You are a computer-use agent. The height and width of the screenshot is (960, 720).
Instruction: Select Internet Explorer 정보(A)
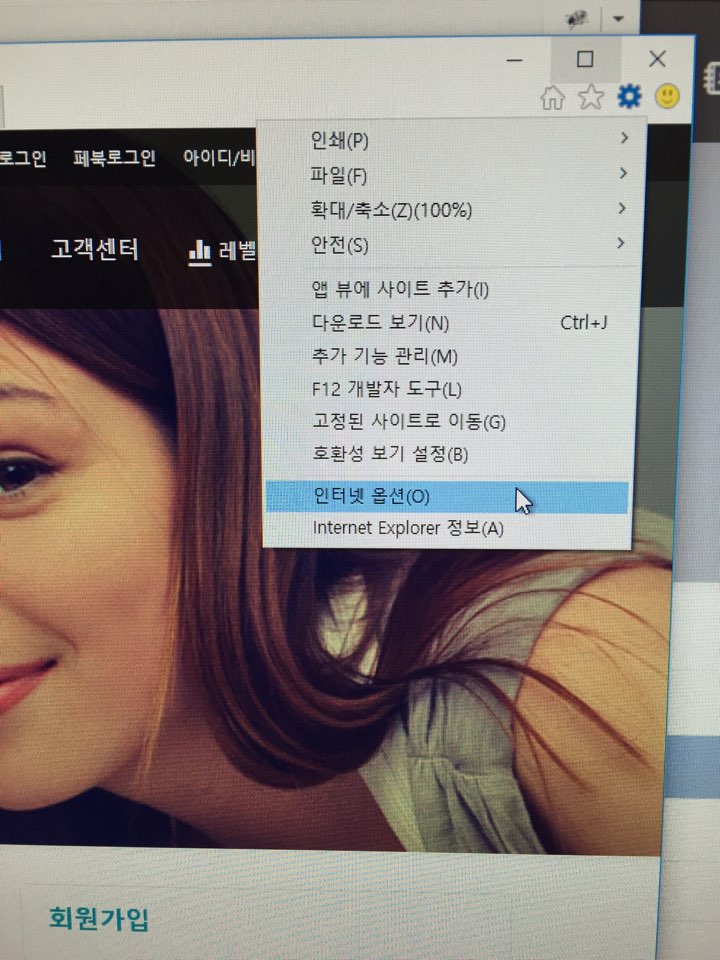(x=447, y=528)
